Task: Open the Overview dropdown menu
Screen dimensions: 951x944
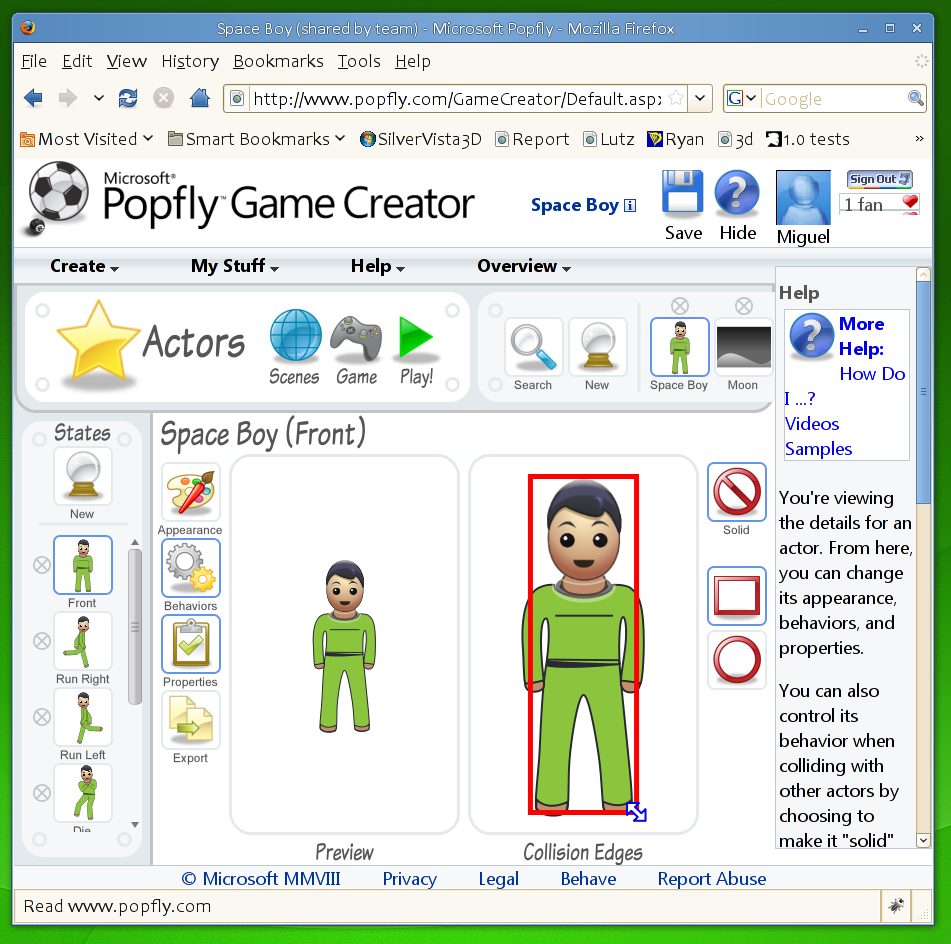Action: point(524,266)
